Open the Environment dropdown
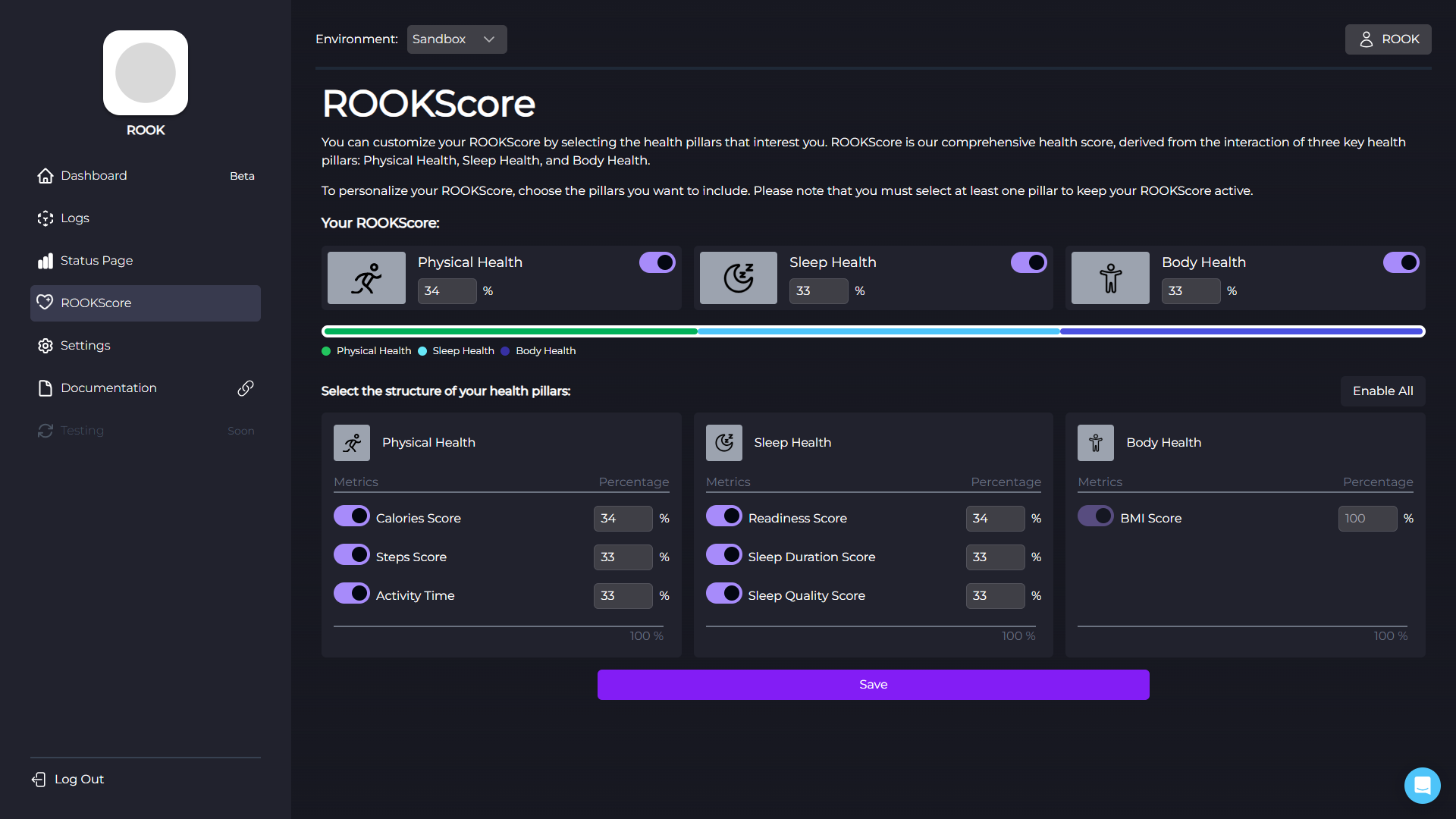 tap(456, 39)
